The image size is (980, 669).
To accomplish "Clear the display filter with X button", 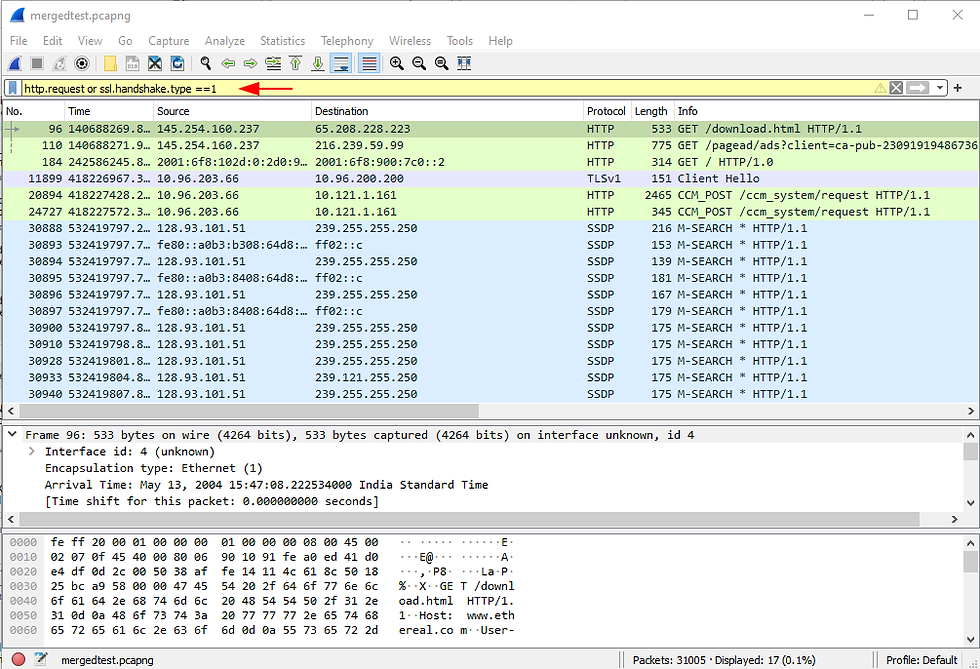I will tap(896, 88).
